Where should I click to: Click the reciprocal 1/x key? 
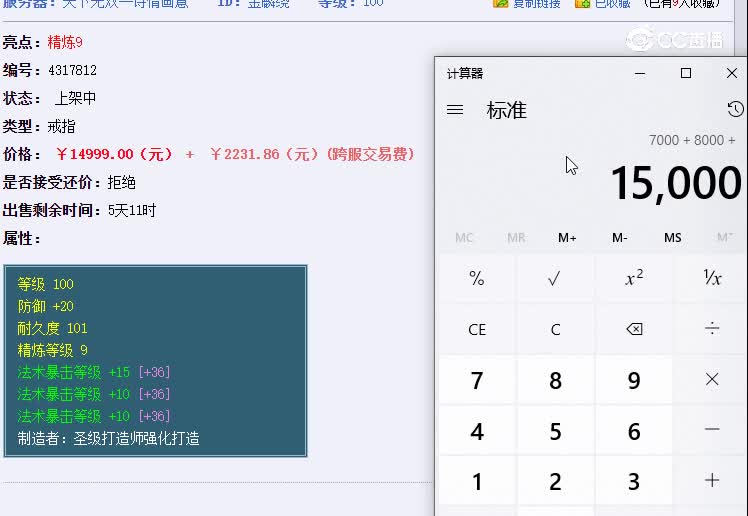click(712, 278)
